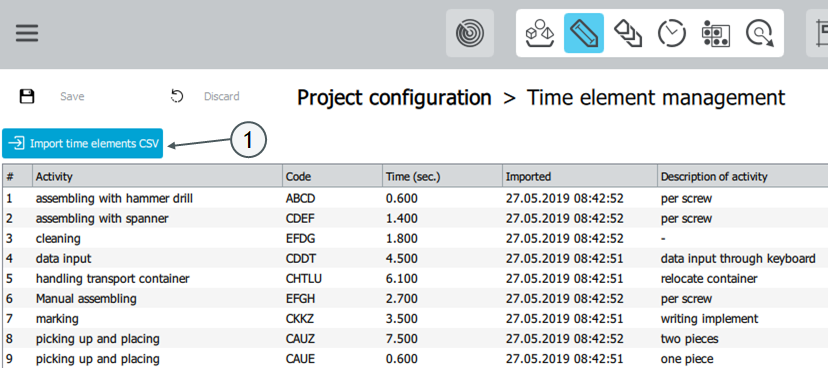Screen dimensions: 828x368
Task: Click description 'data input through keyboard'
Action: [738, 259]
